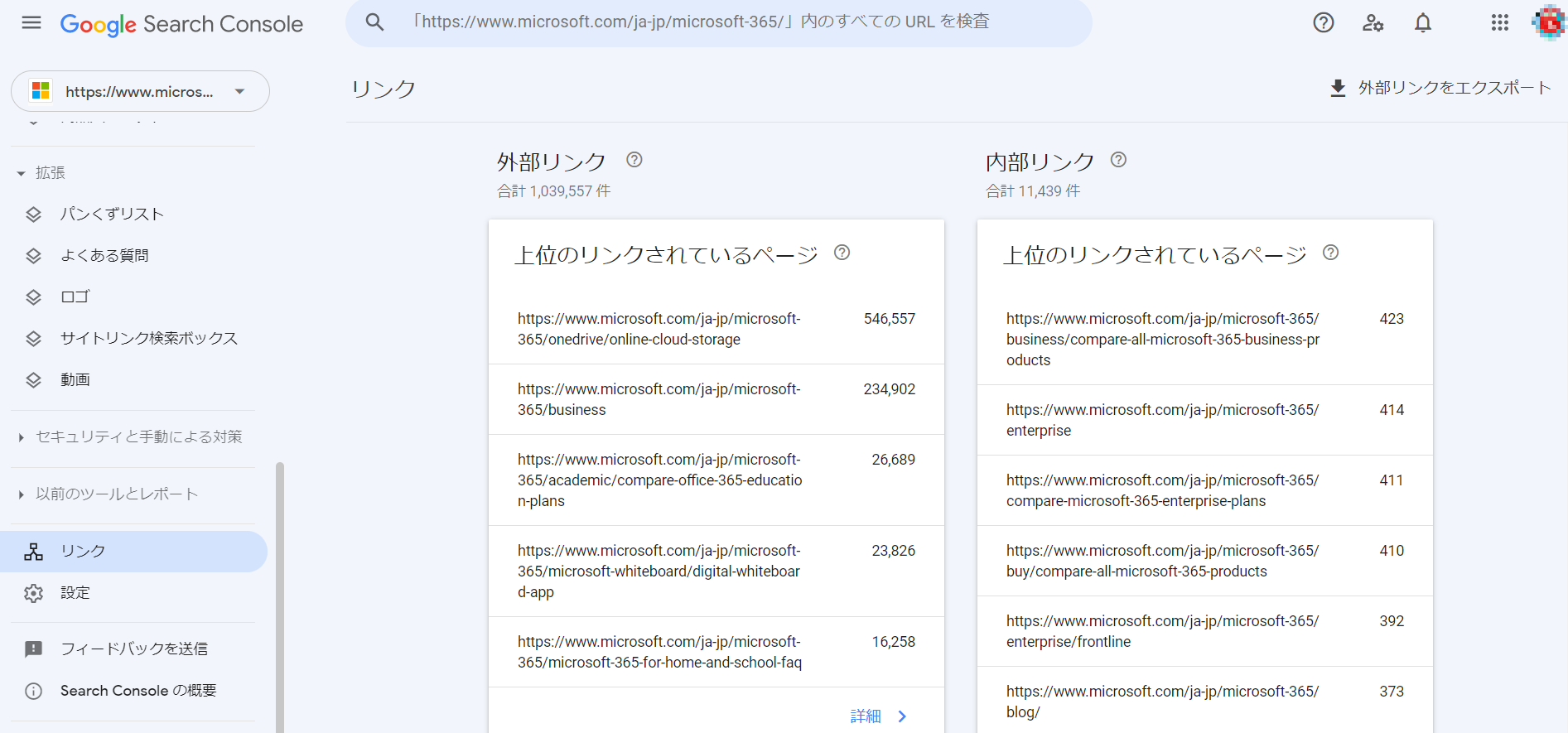Open the notifications bell
The height and width of the screenshot is (733, 1568).
pyautogui.click(x=1423, y=22)
